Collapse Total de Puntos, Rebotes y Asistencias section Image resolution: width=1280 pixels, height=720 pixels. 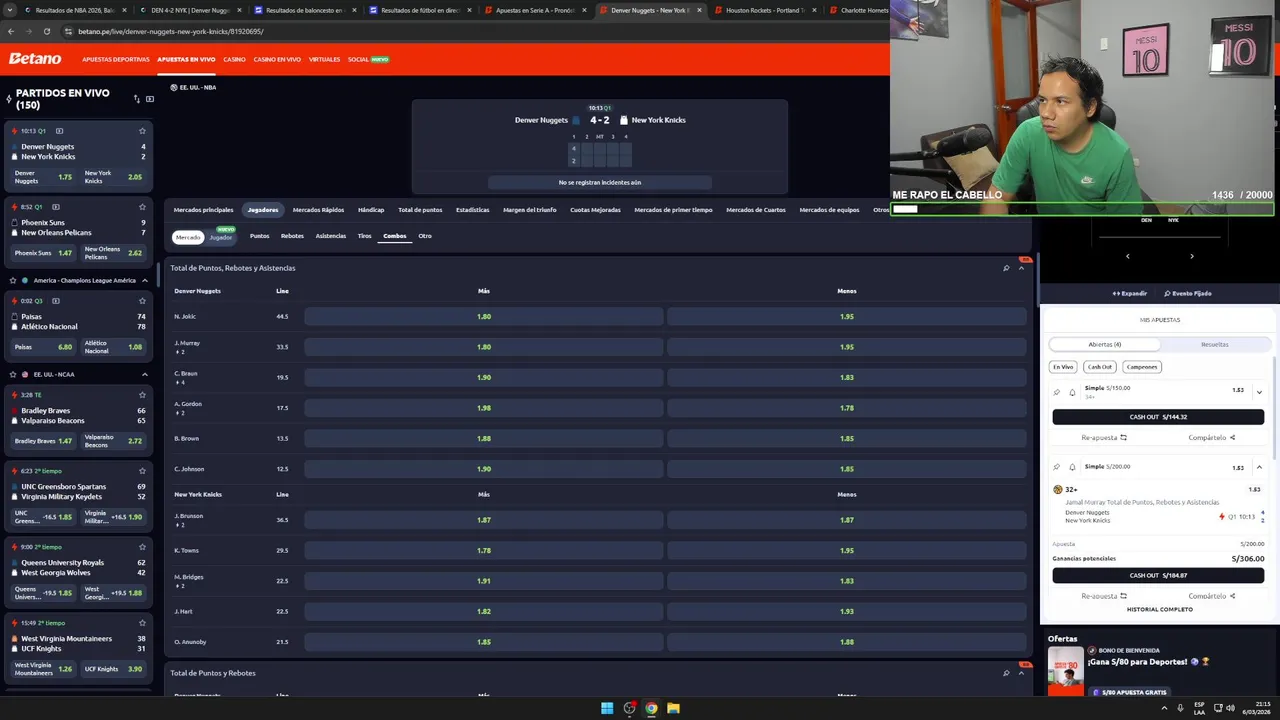(x=1021, y=268)
